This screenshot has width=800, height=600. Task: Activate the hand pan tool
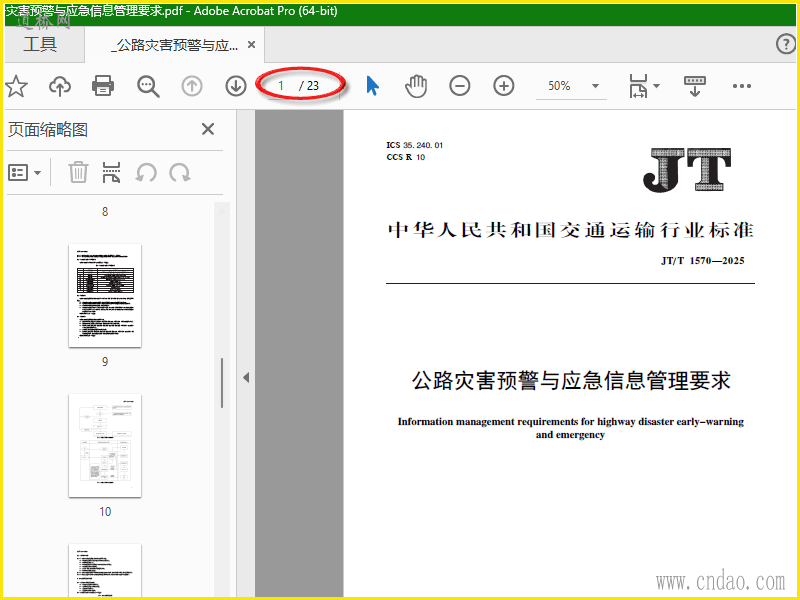(416, 86)
